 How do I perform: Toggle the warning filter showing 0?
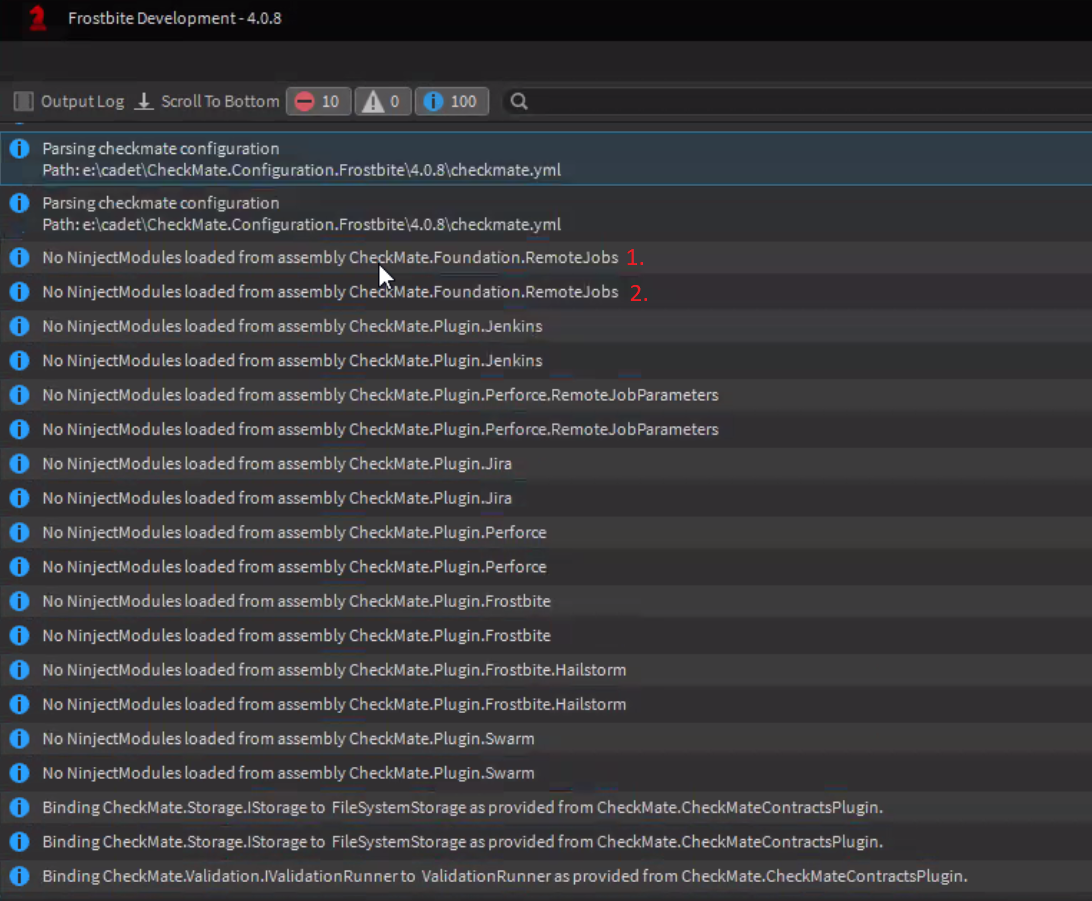pyautogui.click(x=382, y=102)
